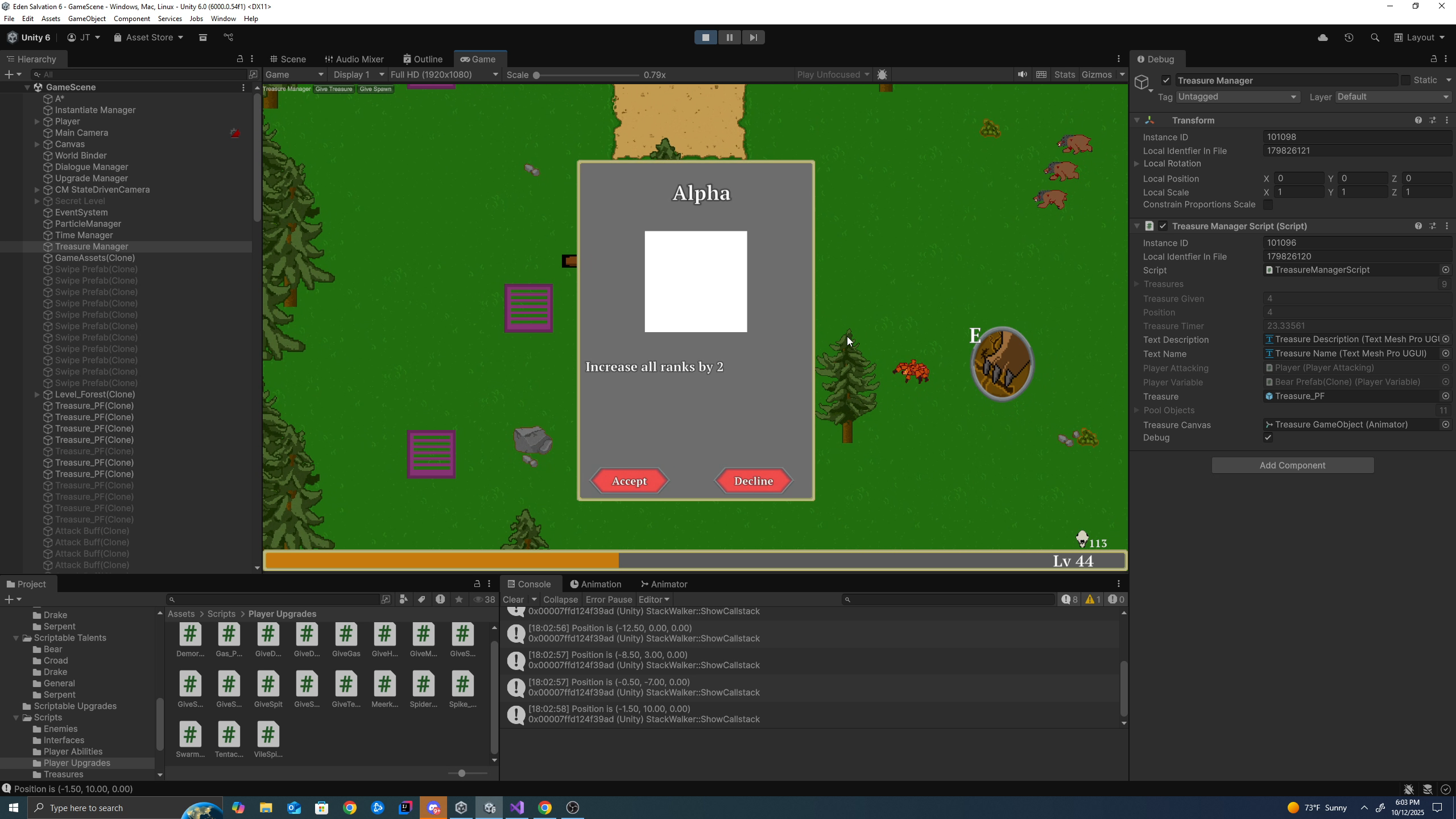Click the Accept button in dialog
The height and width of the screenshot is (819, 1456).
click(629, 481)
